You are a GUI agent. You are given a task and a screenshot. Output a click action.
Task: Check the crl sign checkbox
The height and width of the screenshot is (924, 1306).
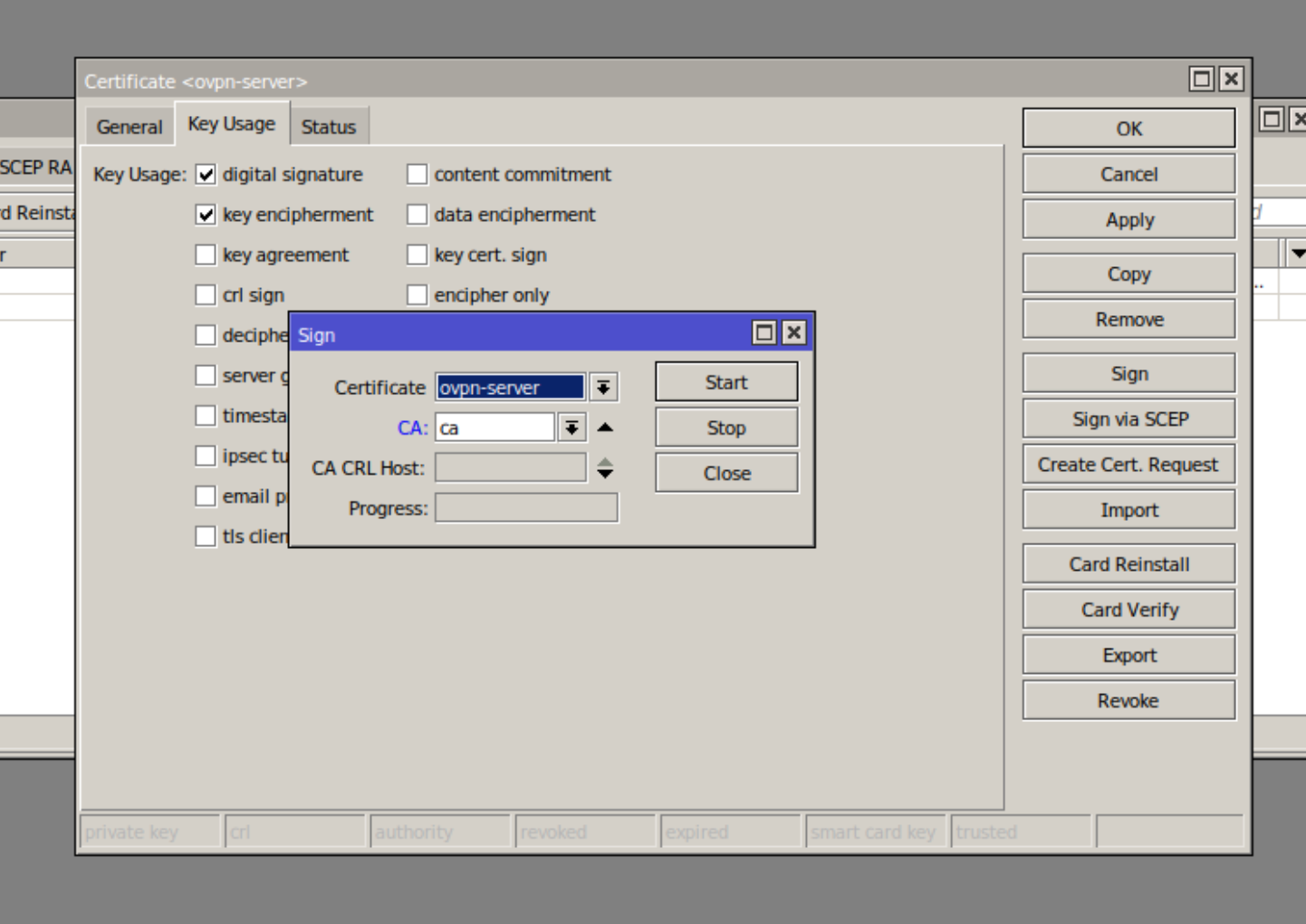click(x=206, y=294)
